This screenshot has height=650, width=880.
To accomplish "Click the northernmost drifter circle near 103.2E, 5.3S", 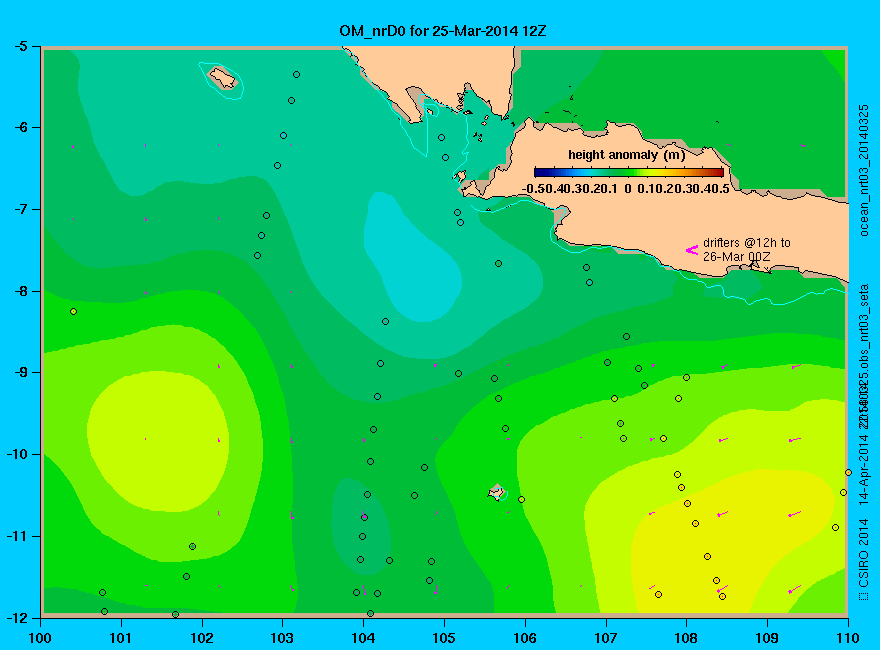I will (x=296, y=75).
